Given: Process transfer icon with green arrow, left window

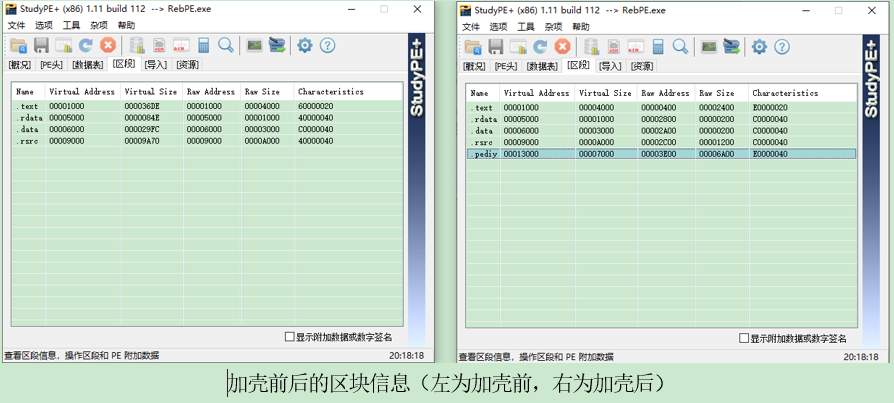Looking at the screenshot, I should coord(277,46).
